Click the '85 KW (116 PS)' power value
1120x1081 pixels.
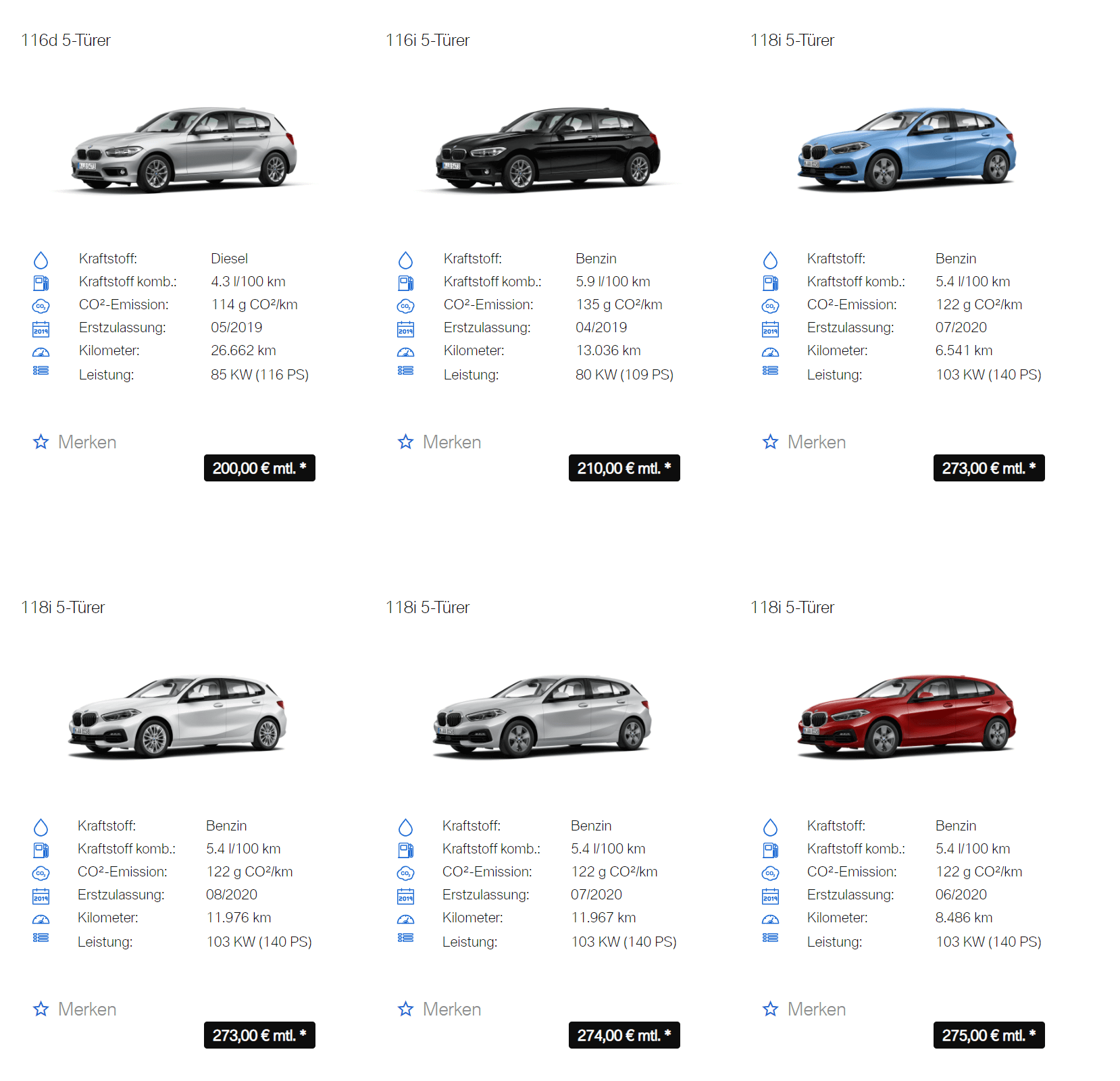click(259, 375)
